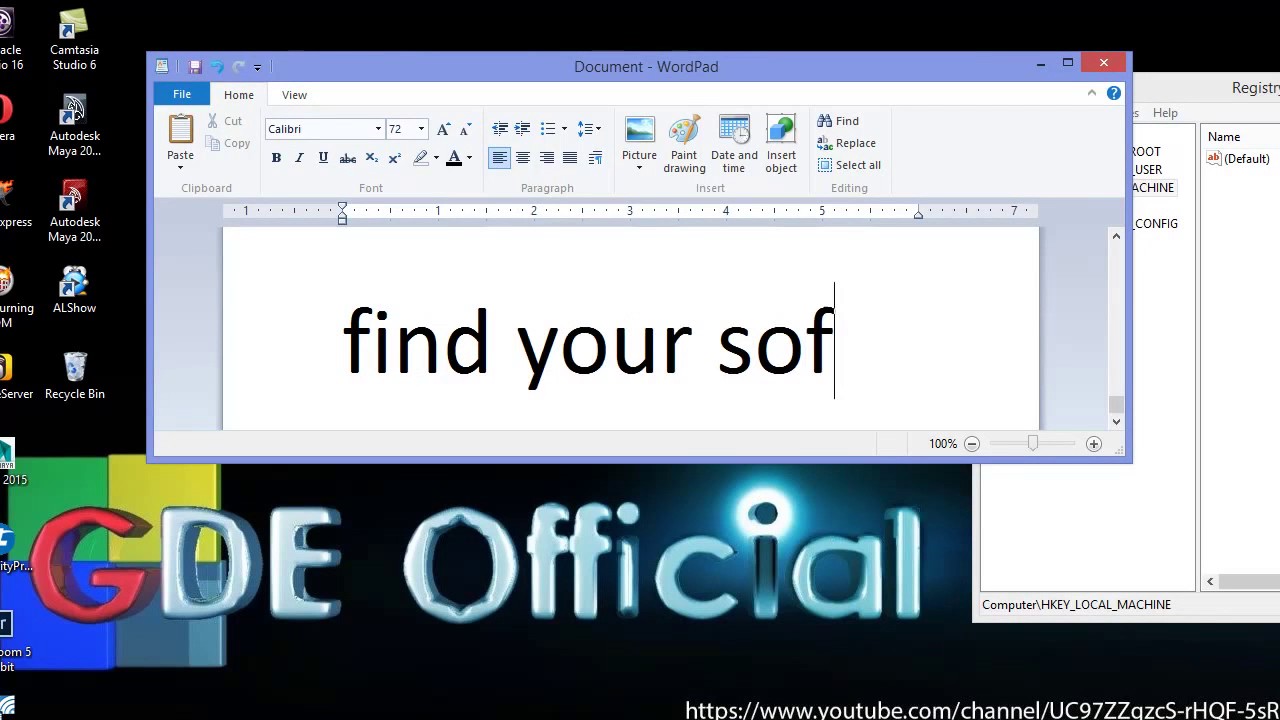Screen dimensions: 1280x720
Task: Save the document from quick access toolbar
Action: [x=195, y=66]
